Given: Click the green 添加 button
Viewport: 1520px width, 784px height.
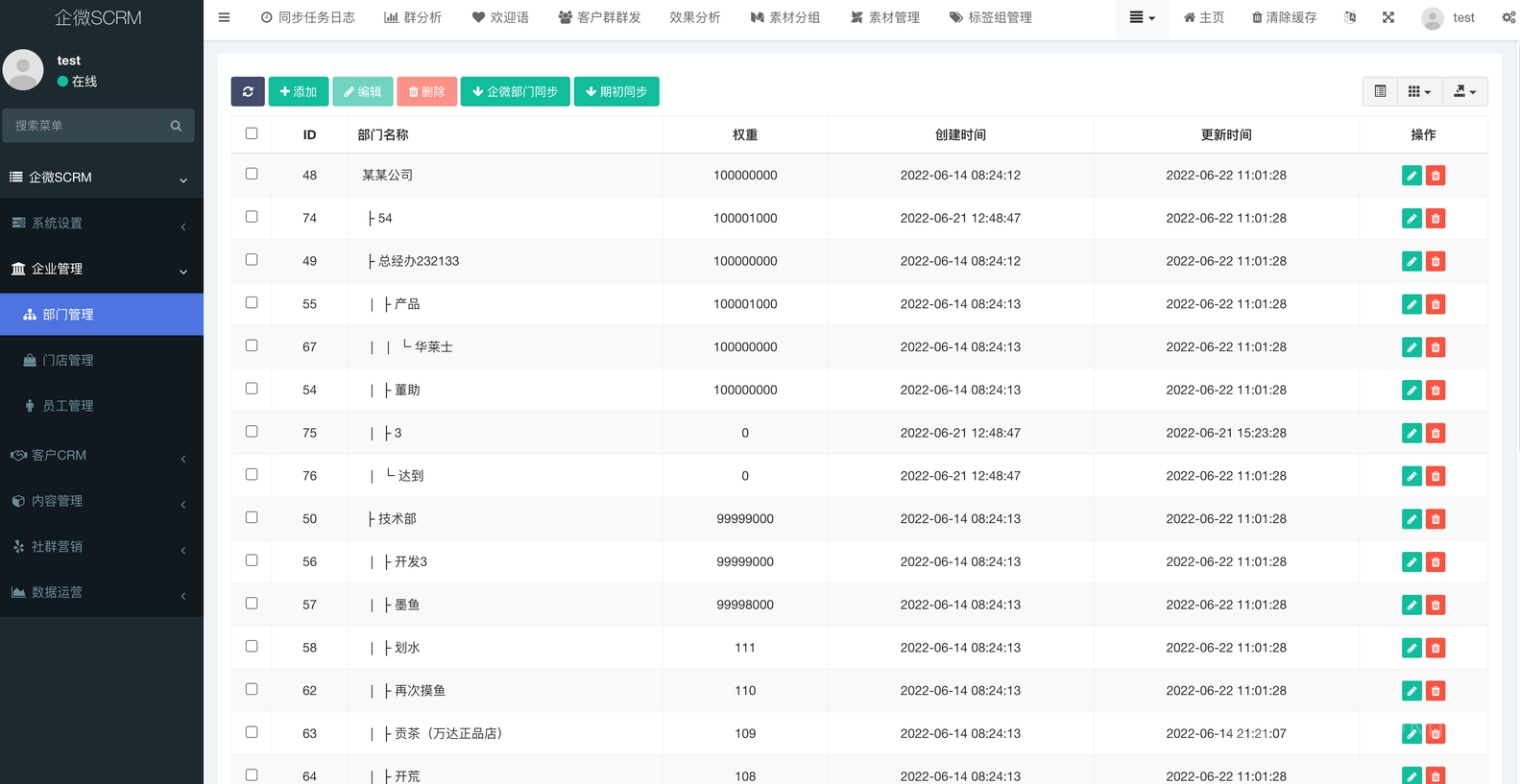Looking at the screenshot, I should [298, 91].
